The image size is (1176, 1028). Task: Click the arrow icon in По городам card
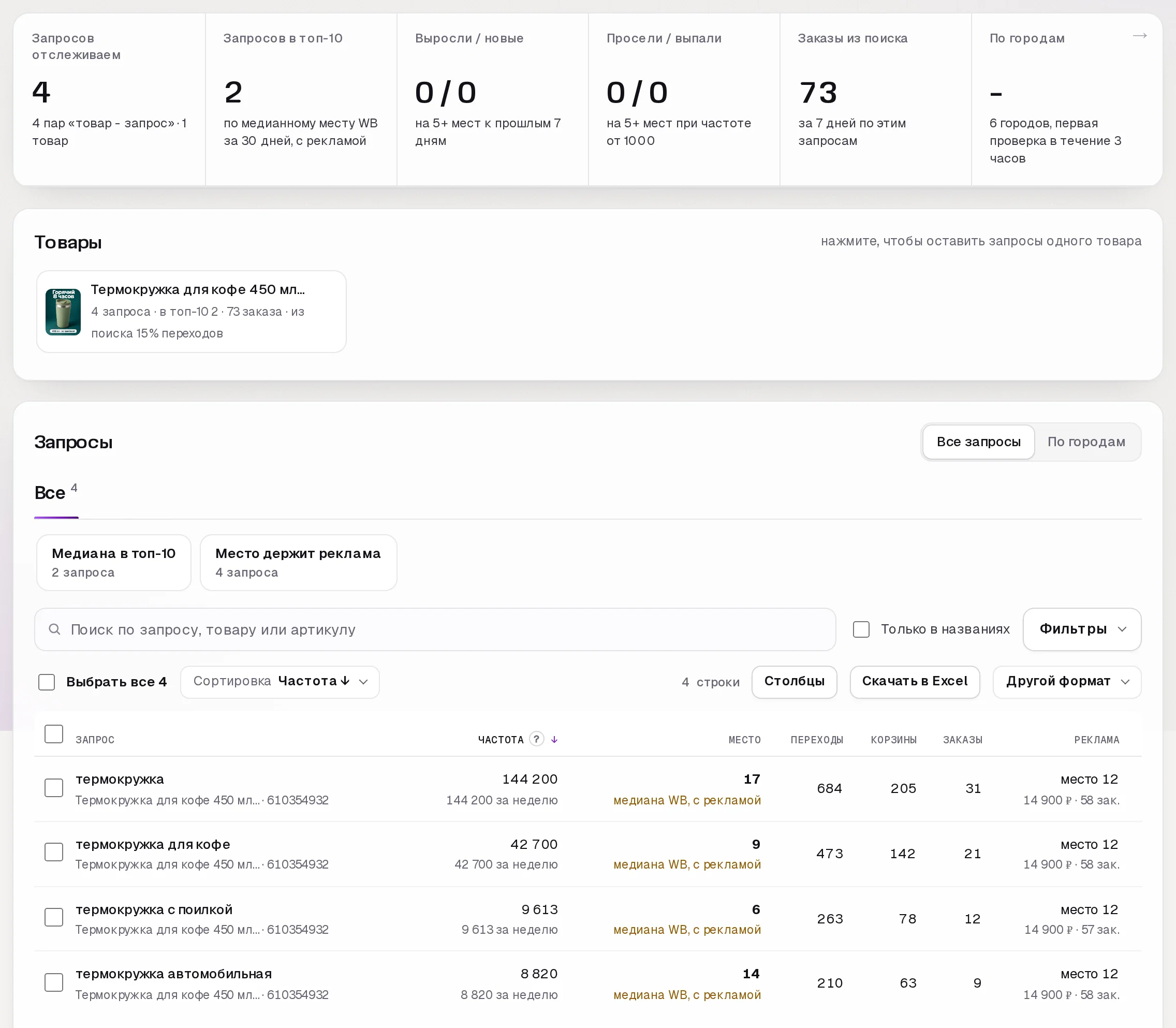coord(1139,36)
